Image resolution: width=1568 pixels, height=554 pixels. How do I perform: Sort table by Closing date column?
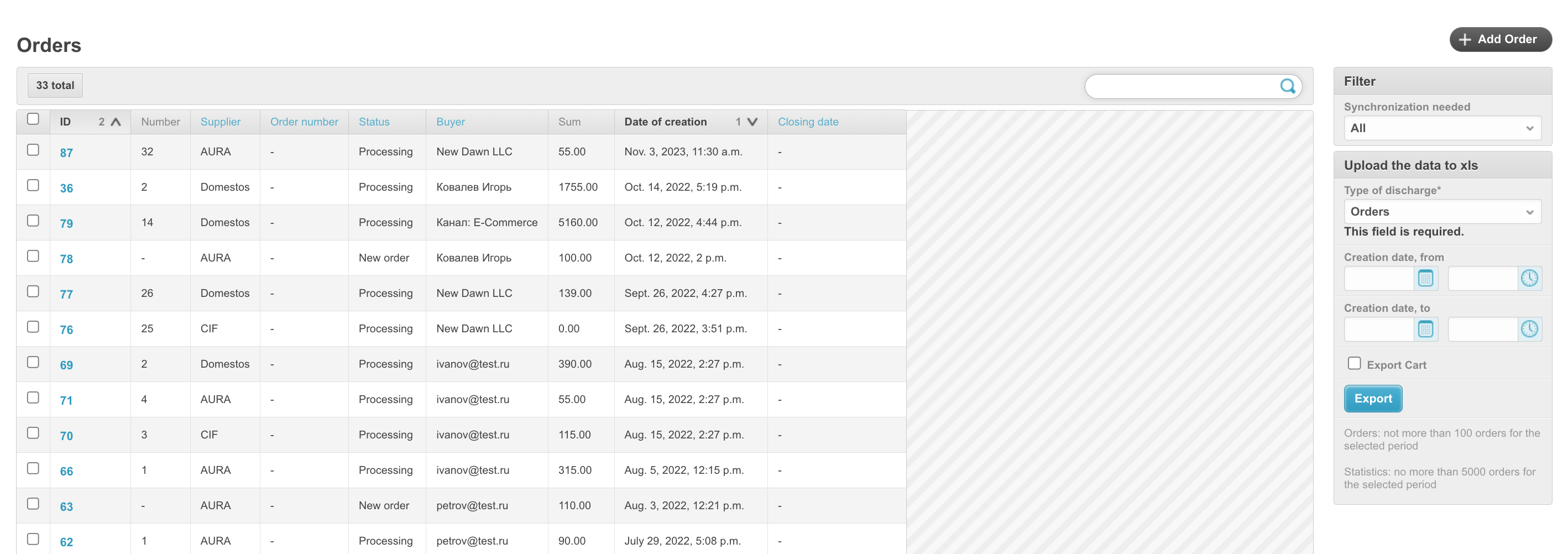(x=808, y=122)
